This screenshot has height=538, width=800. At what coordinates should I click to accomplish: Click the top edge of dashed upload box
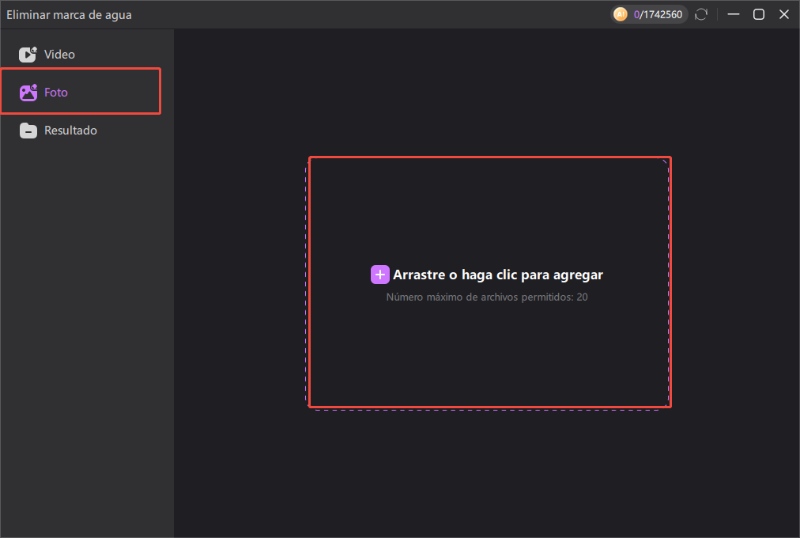488,158
